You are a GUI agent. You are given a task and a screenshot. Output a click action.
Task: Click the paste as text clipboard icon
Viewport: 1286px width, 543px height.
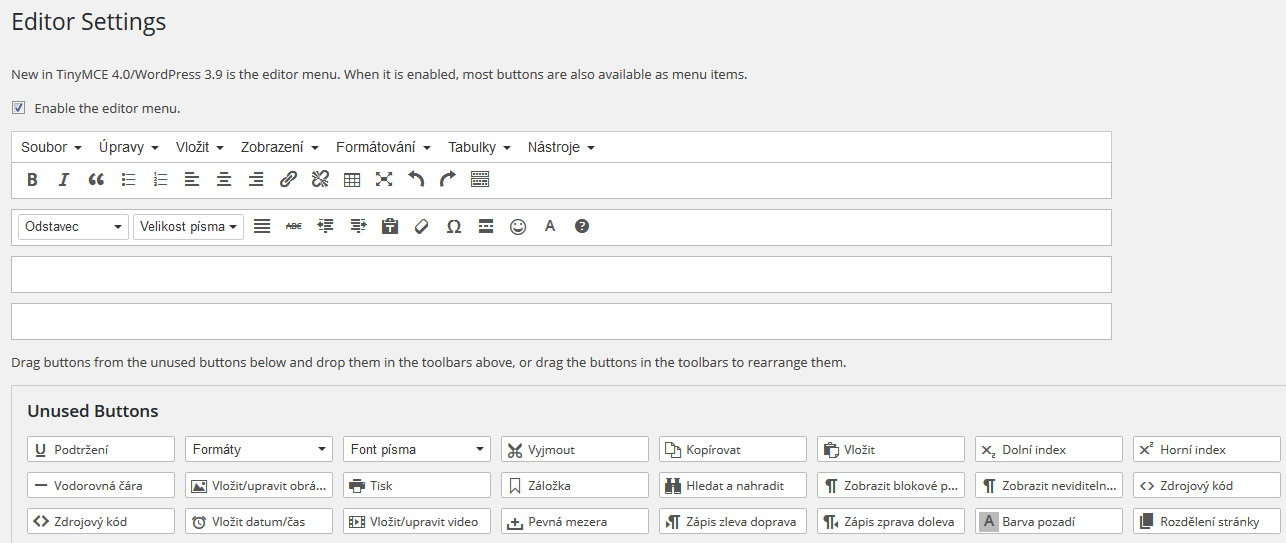point(390,227)
